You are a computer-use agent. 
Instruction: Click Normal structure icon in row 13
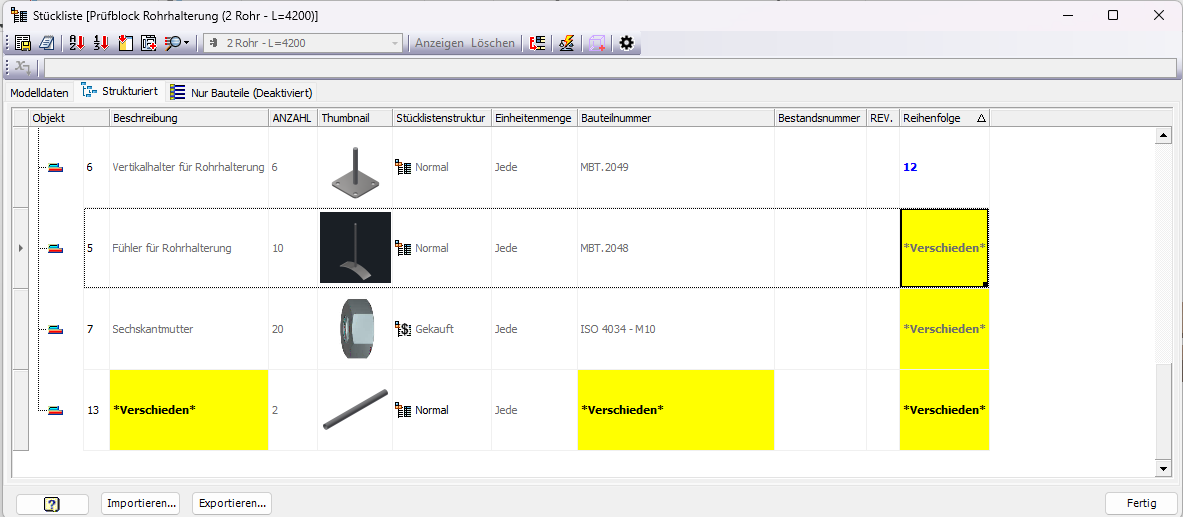pyautogui.click(x=403, y=410)
